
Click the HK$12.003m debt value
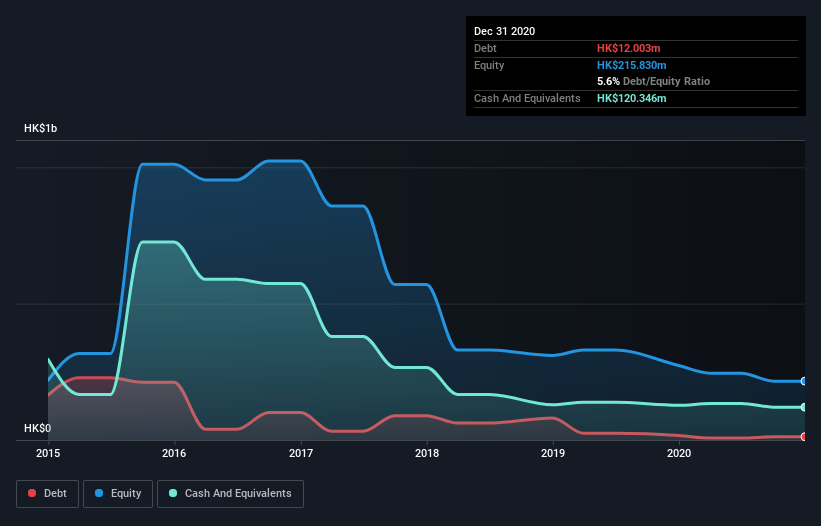point(628,48)
